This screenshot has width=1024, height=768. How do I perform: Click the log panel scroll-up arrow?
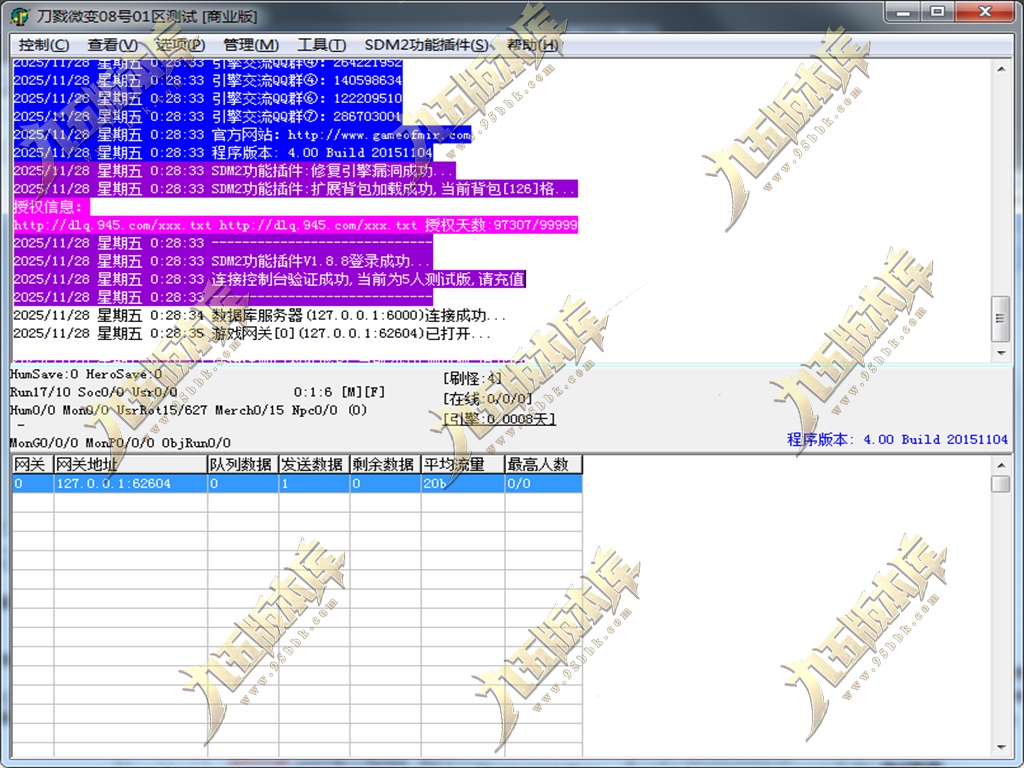coord(1001,69)
